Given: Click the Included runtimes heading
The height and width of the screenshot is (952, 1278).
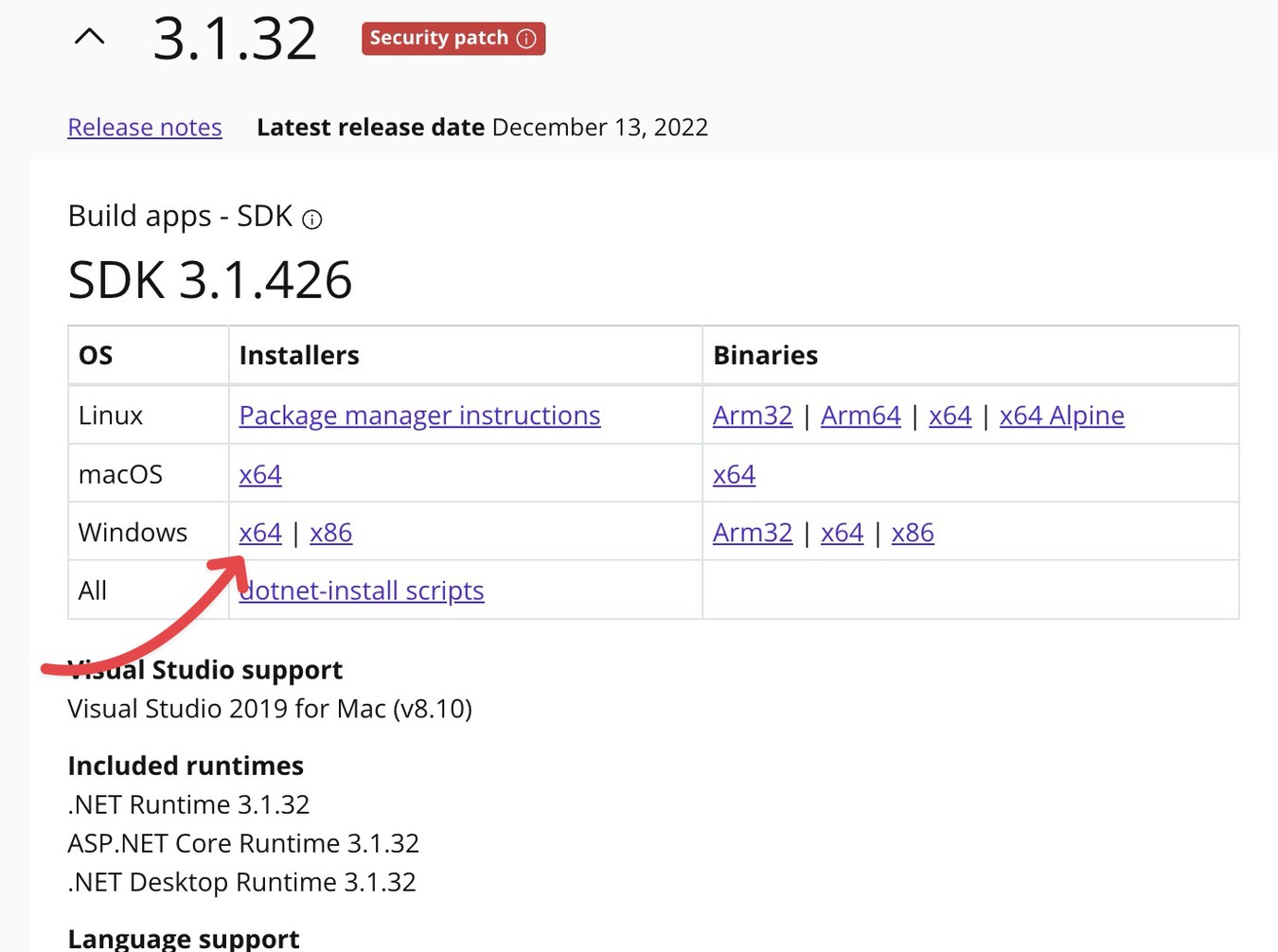Looking at the screenshot, I should pyautogui.click(x=186, y=766).
